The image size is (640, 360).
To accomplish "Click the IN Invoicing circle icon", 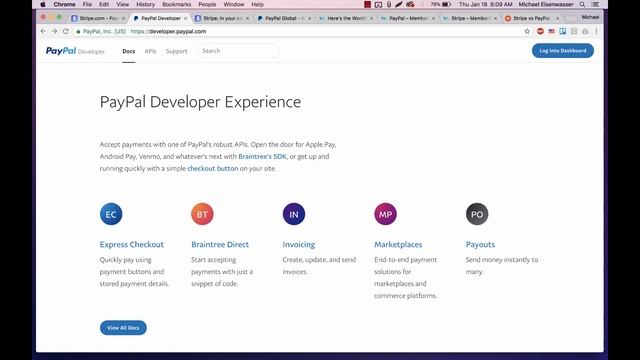I will [294, 214].
